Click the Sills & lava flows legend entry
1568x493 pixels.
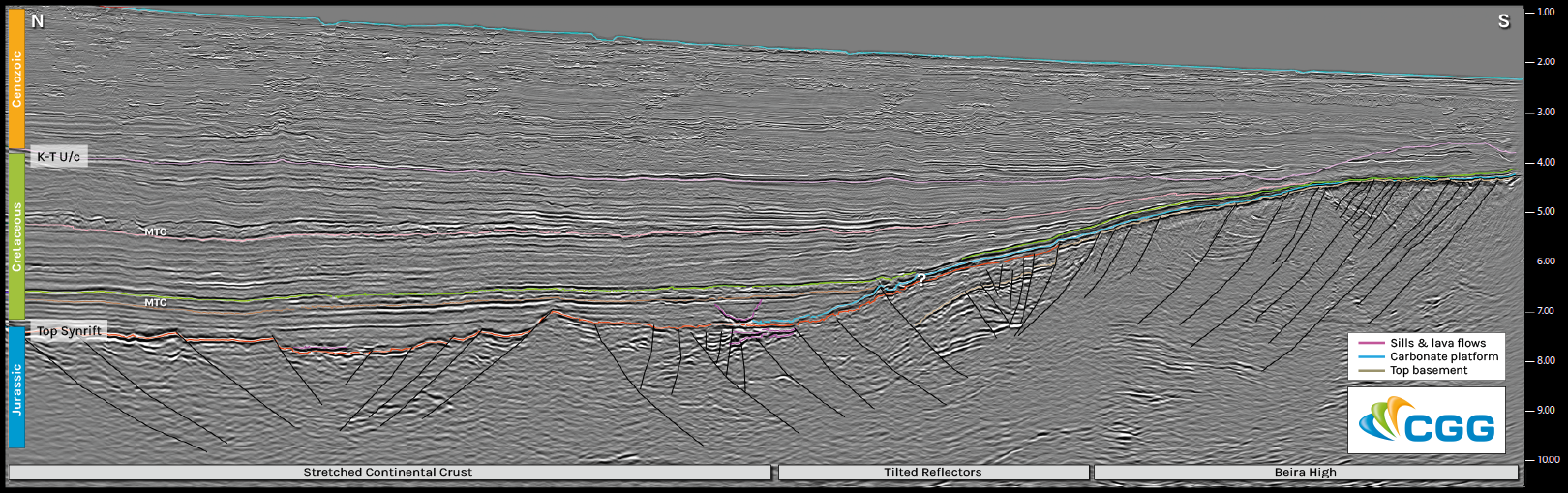click(1436, 343)
